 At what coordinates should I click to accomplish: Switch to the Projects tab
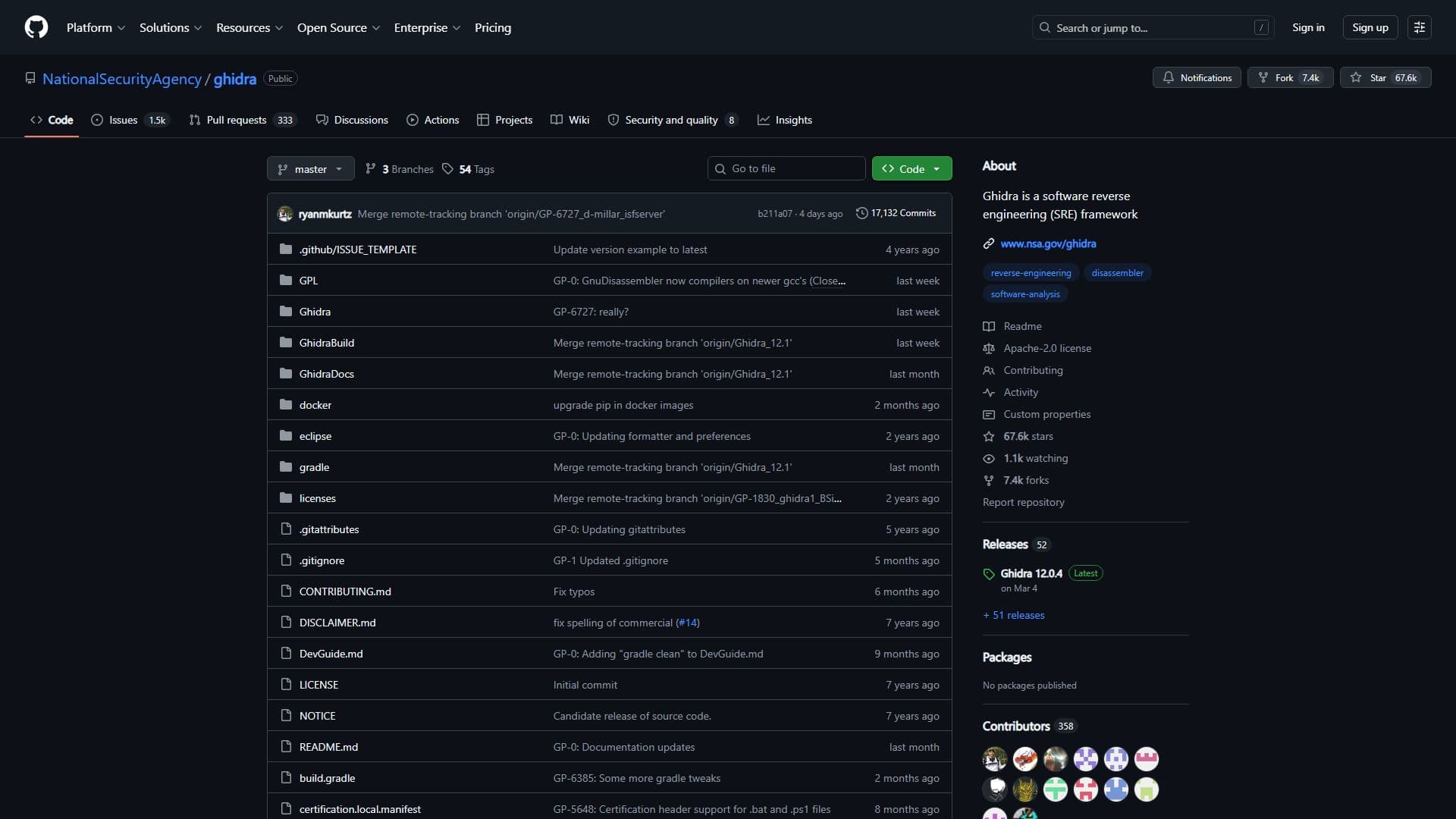(504, 120)
